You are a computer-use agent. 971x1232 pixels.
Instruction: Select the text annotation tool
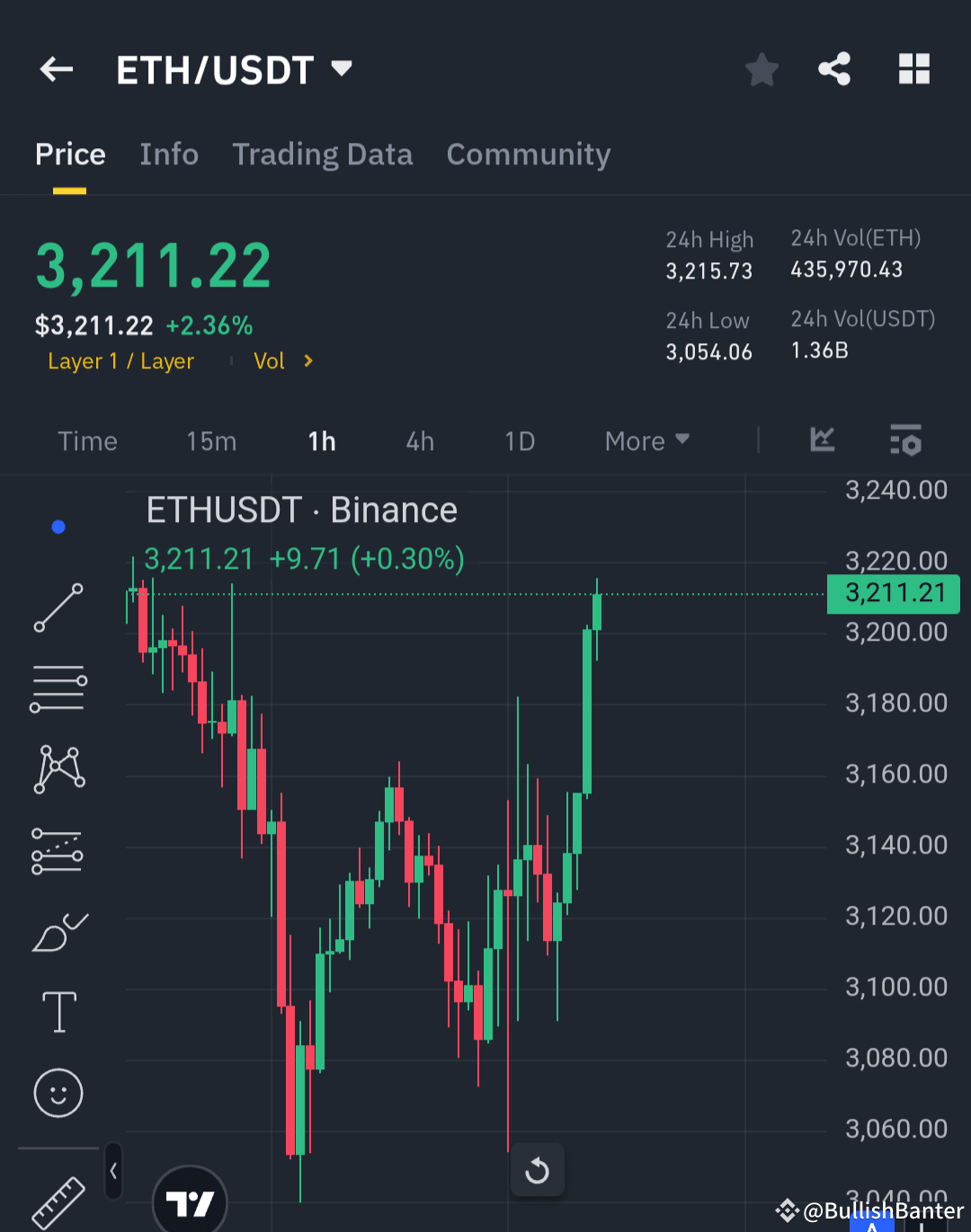(58, 1011)
